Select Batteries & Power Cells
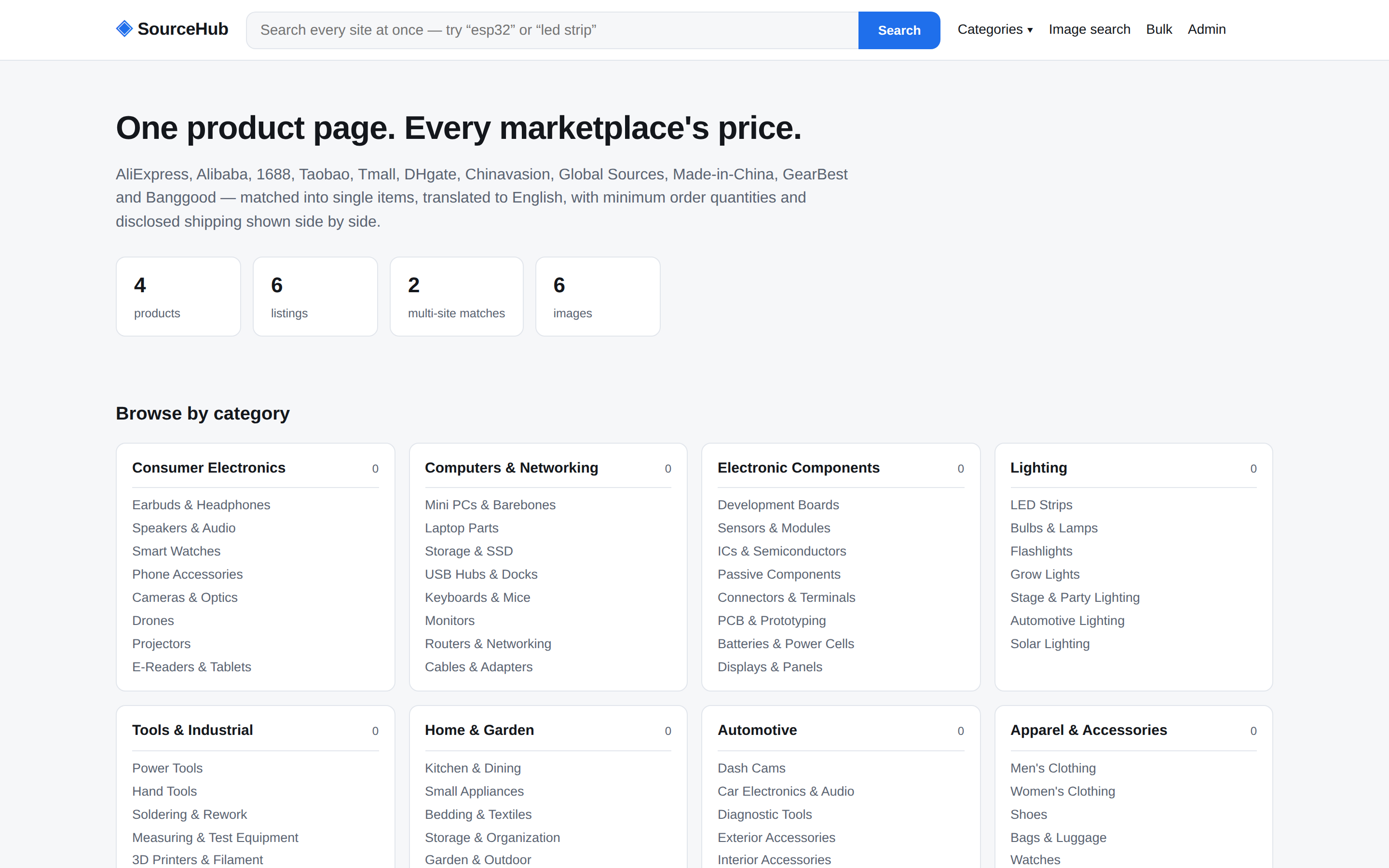The width and height of the screenshot is (1389, 868). click(786, 644)
